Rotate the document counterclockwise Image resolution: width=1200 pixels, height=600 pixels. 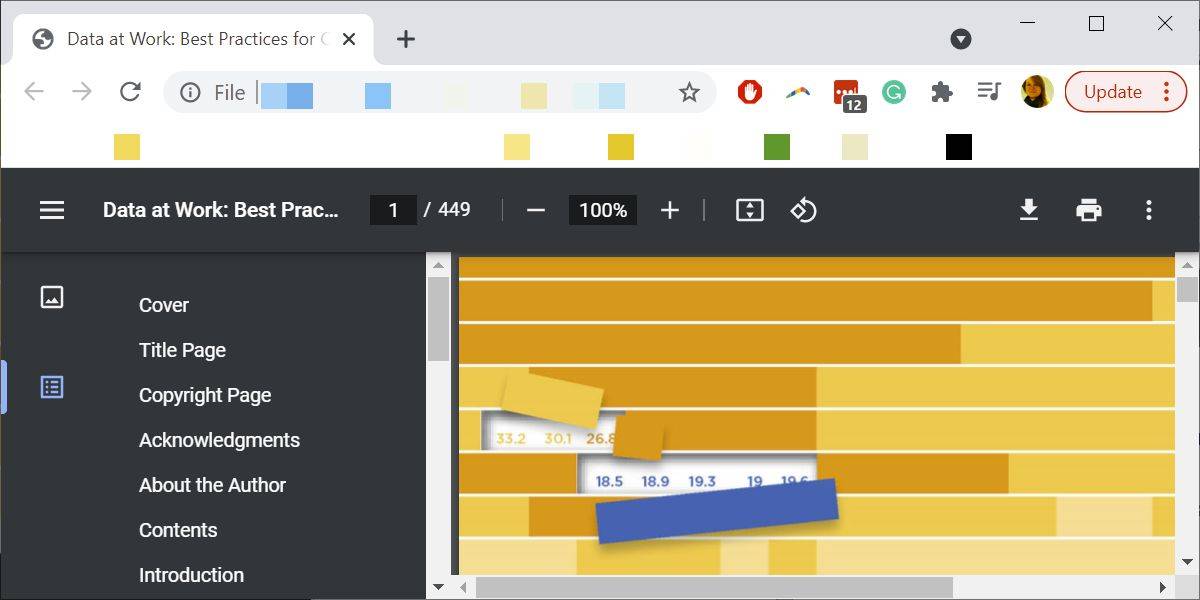pos(804,210)
